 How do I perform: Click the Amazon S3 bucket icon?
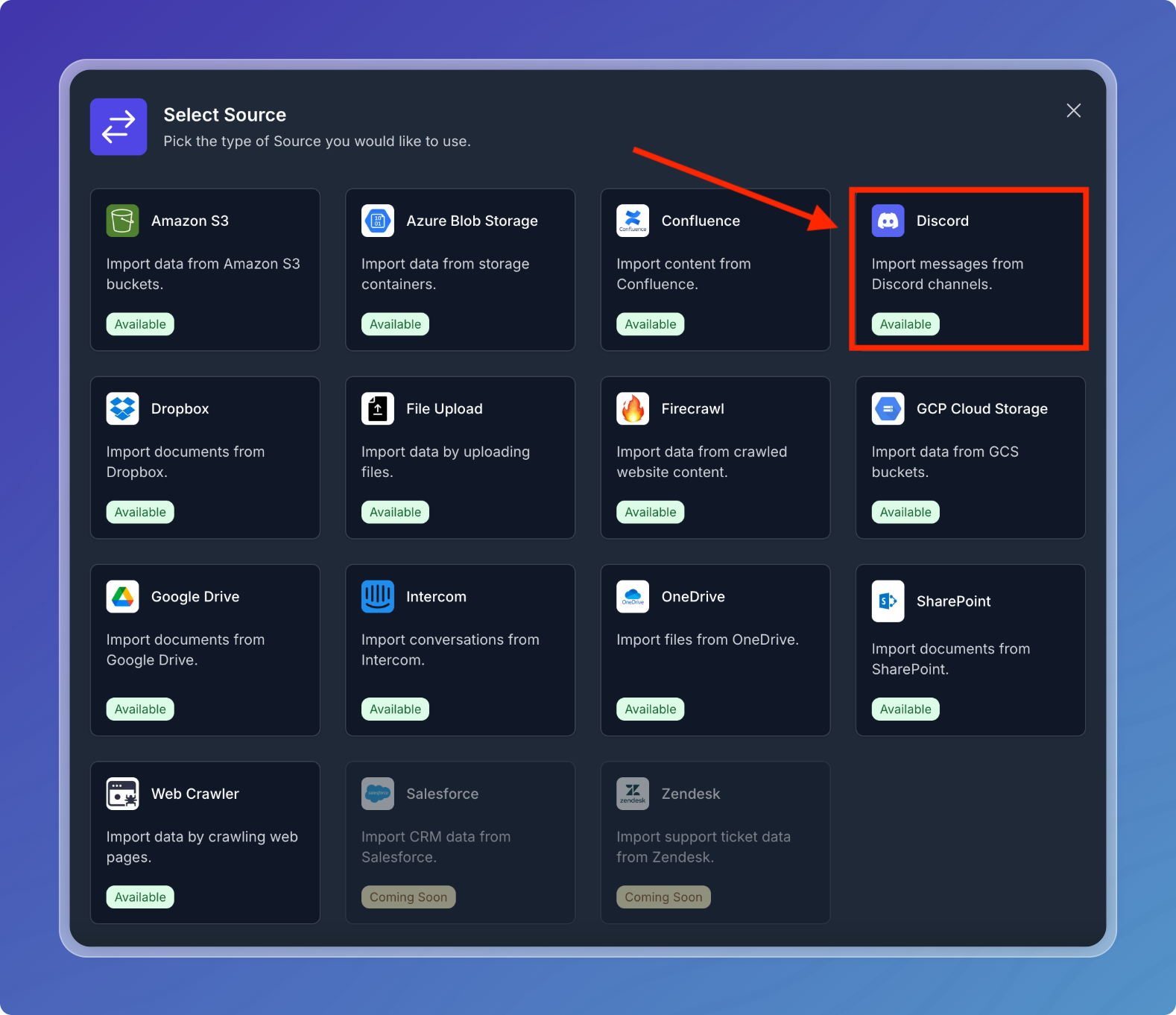pyautogui.click(x=122, y=221)
